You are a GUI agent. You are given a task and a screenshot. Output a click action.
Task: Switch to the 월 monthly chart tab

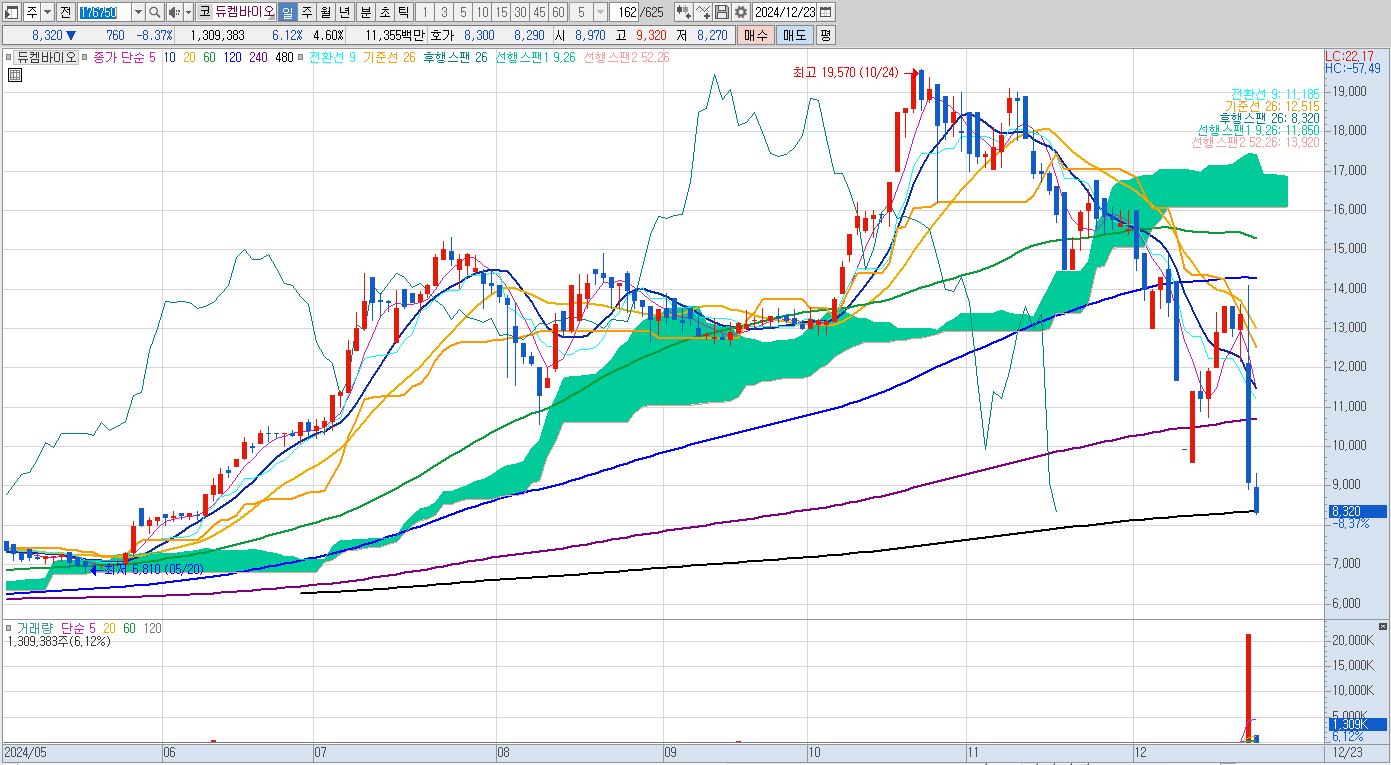coord(326,12)
